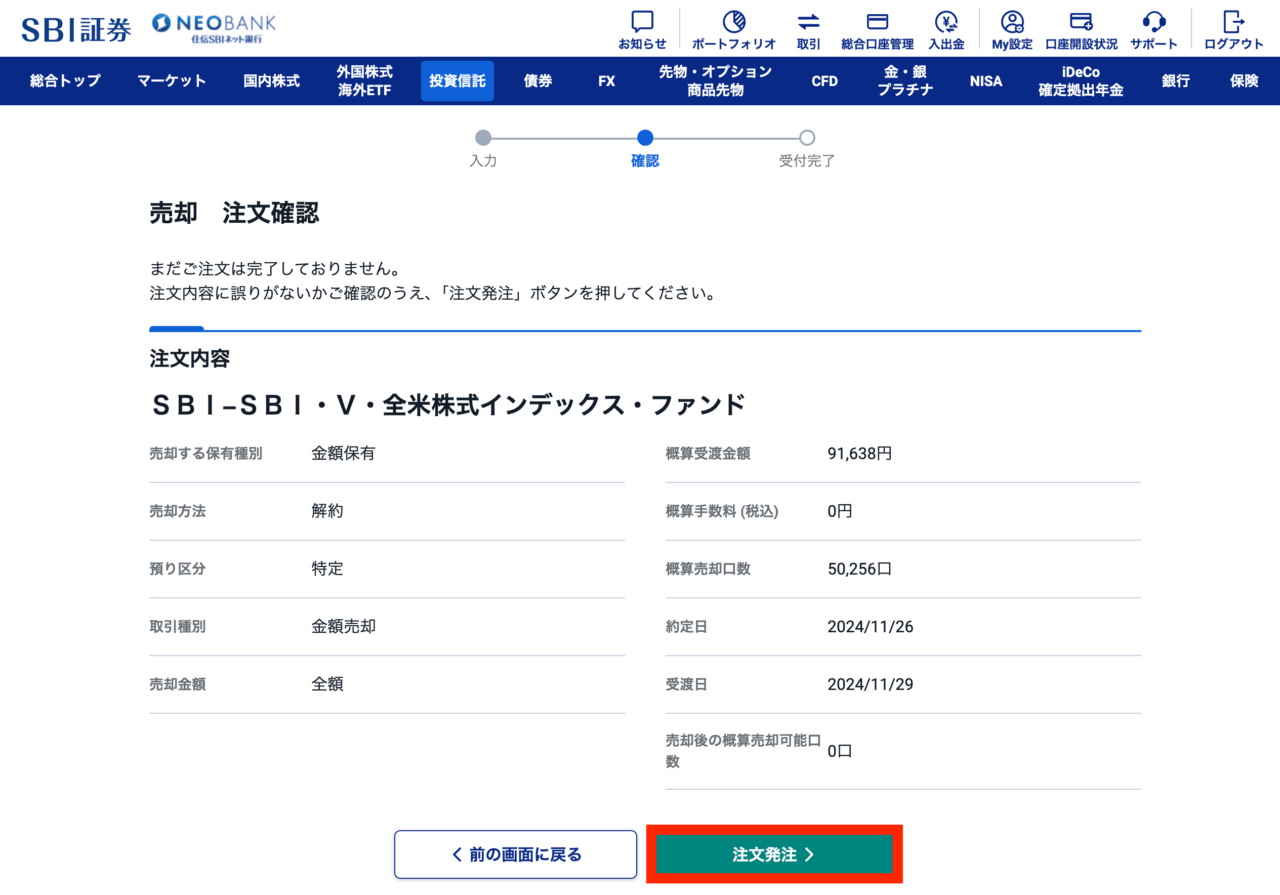The image size is (1280, 895).
Task: Click the 入出金 yen icon
Action: (x=946, y=30)
